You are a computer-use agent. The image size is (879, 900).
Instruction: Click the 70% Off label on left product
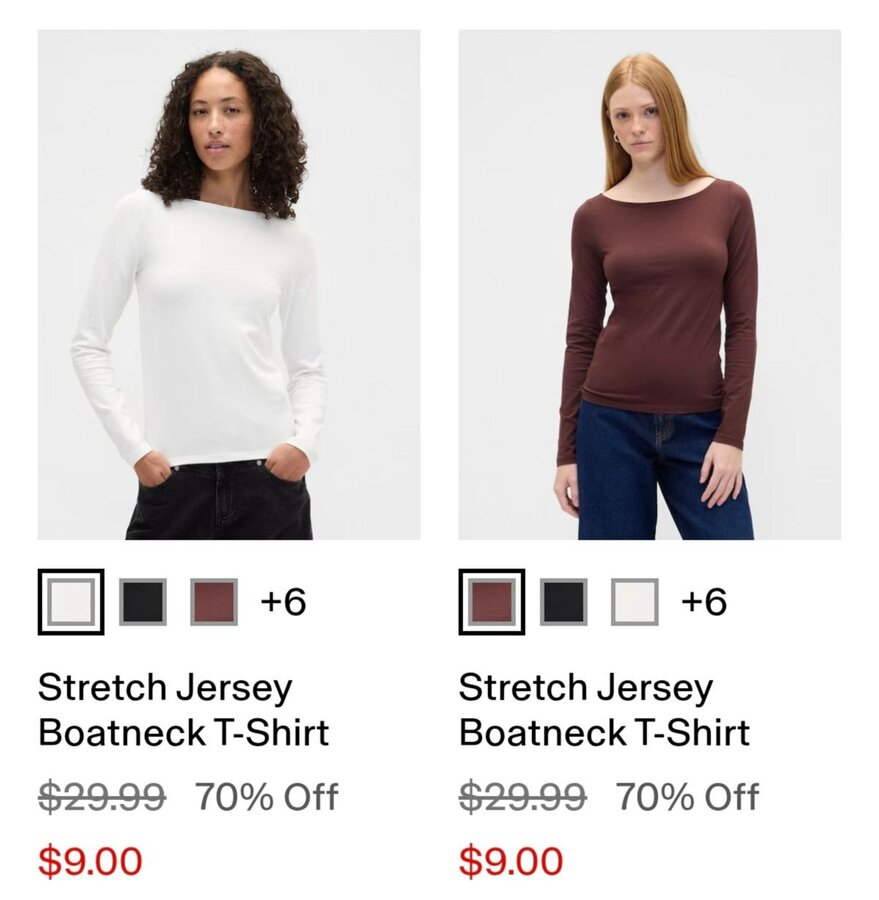point(267,797)
